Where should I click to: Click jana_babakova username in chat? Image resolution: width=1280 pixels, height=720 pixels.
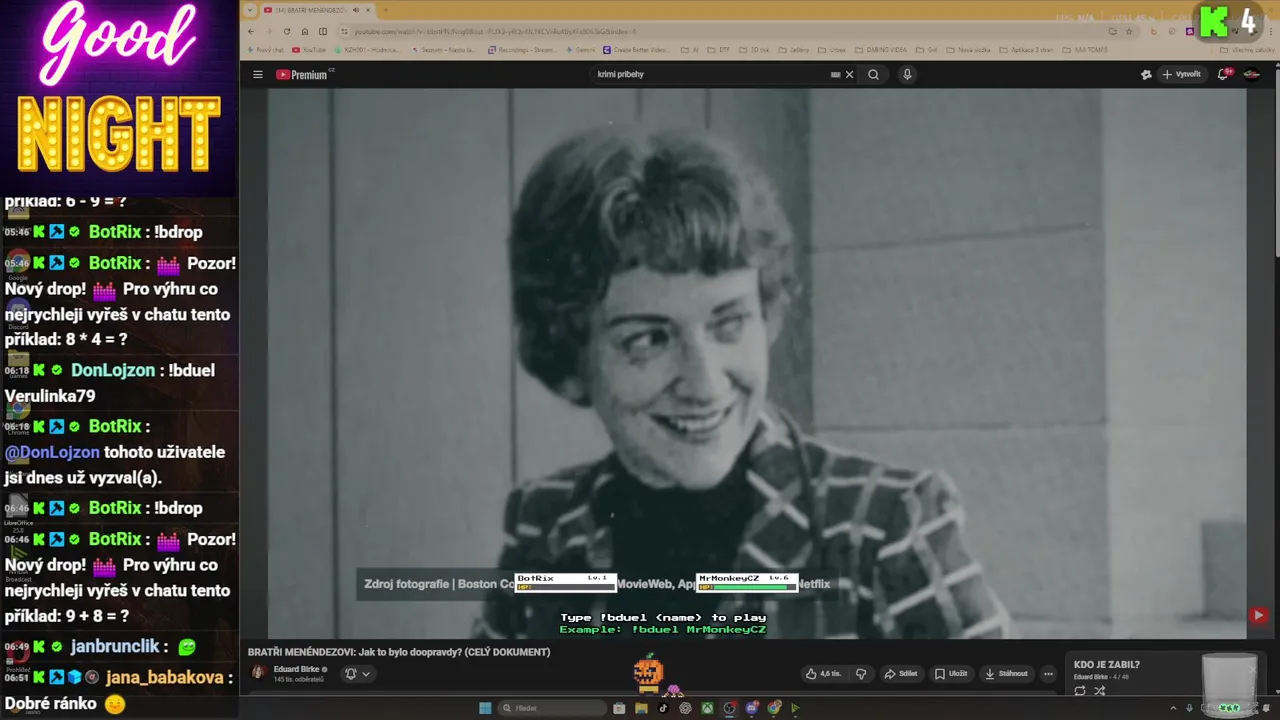click(165, 678)
